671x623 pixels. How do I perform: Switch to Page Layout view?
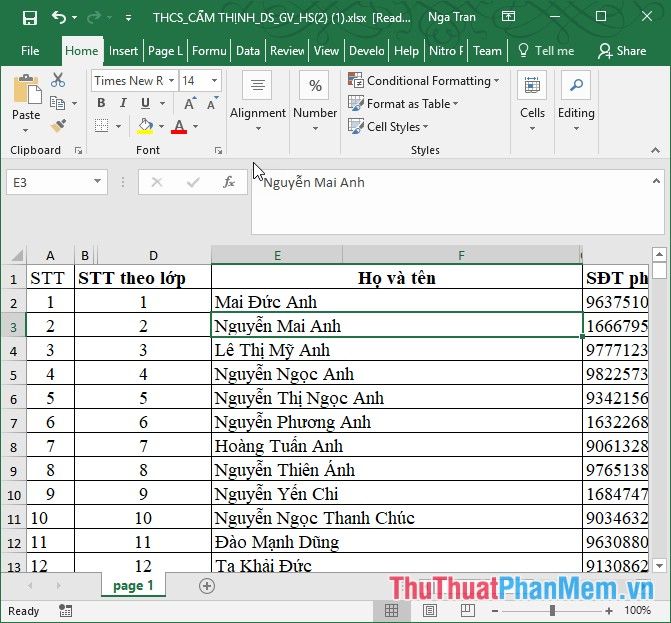pyautogui.click(x=430, y=611)
